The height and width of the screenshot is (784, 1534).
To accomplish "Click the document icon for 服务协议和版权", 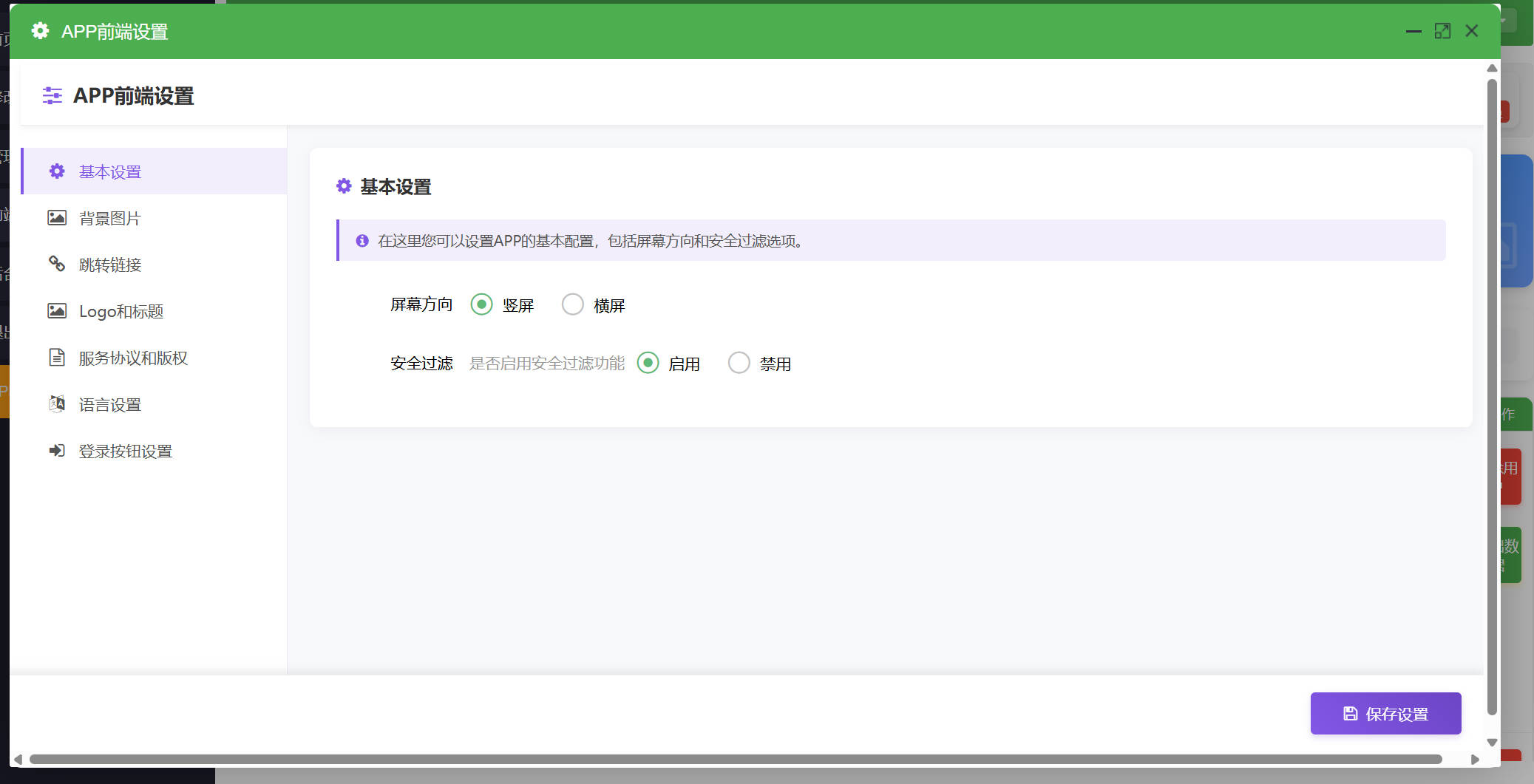I will 57,358.
